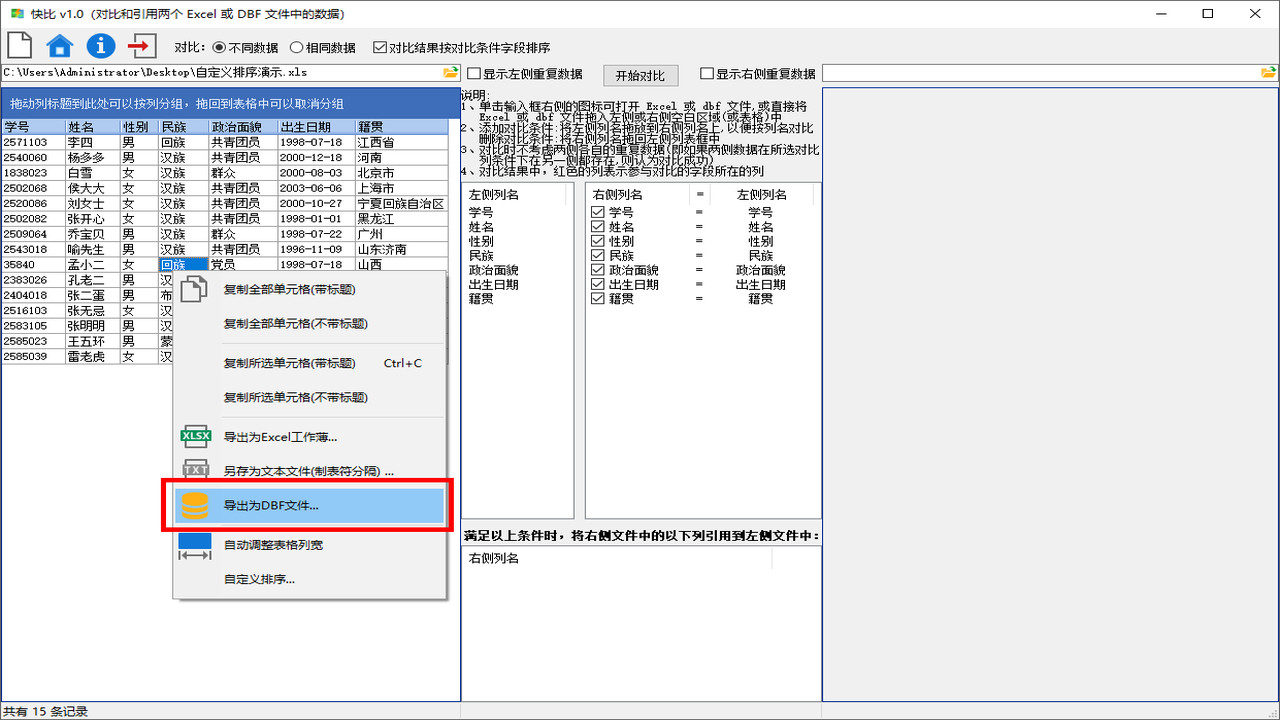Image resolution: width=1280 pixels, height=720 pixels.
Task: Click the yellow database icon for DBF export
Action: (196, 507)
